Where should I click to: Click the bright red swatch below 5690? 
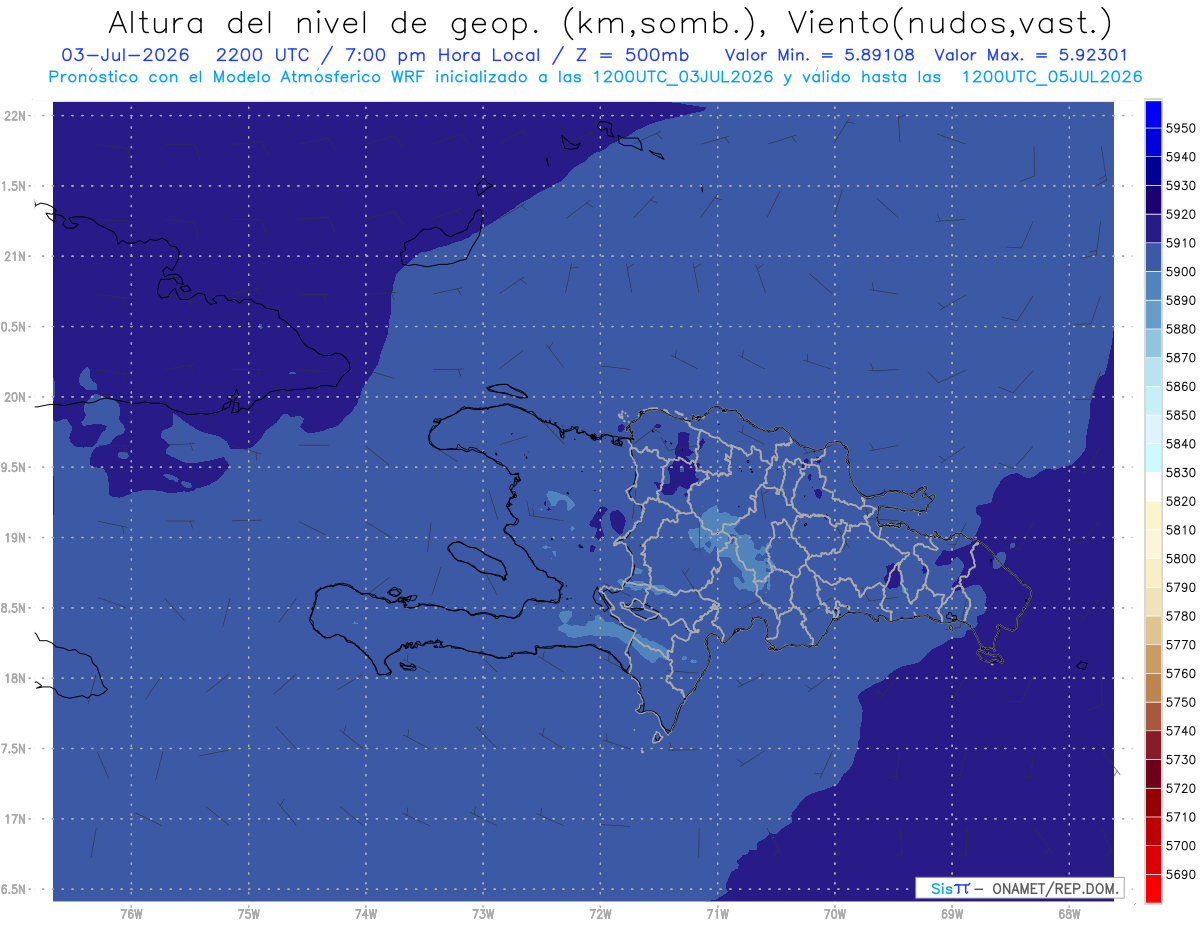pyautogui.click(x=1153, y=888)
